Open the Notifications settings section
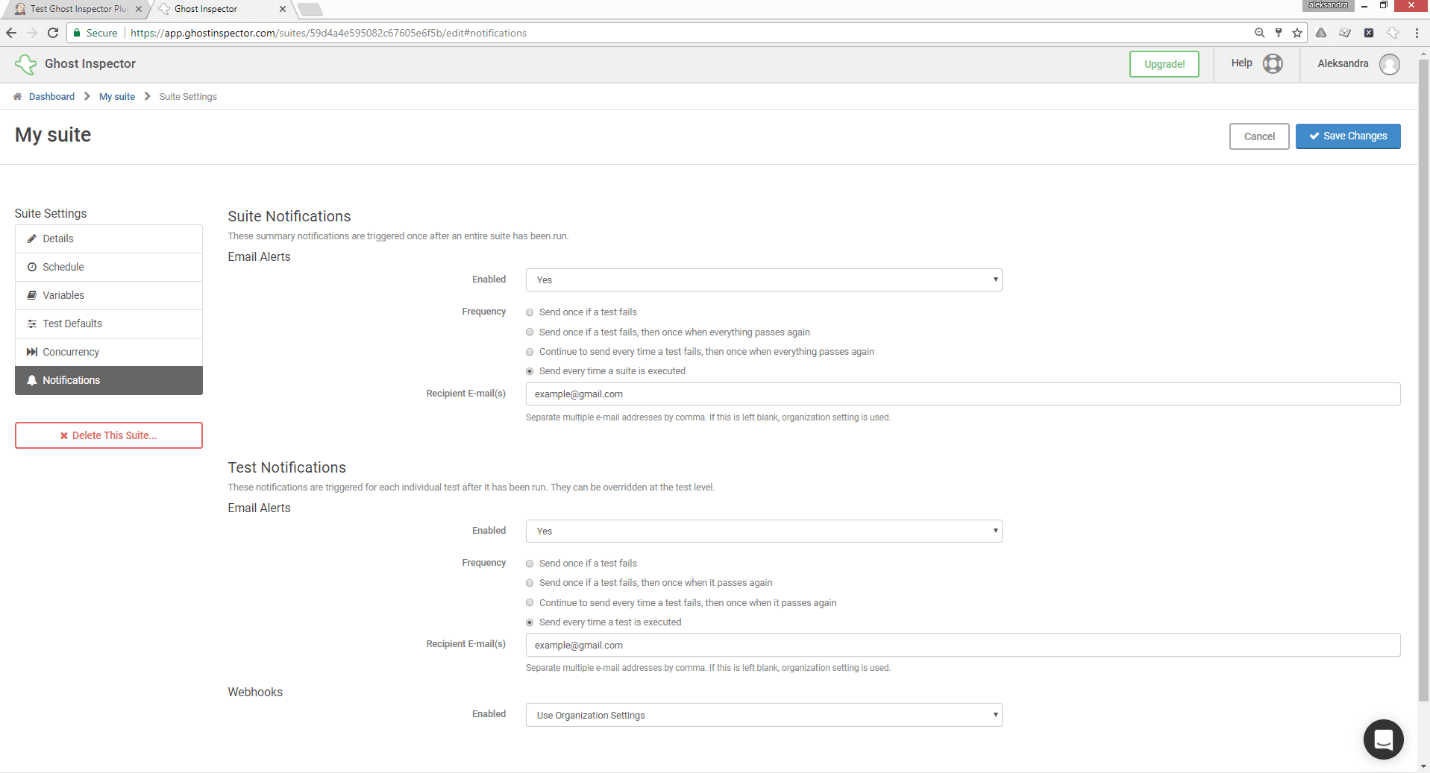This screenshot has height=773, width=1430. 109,380
